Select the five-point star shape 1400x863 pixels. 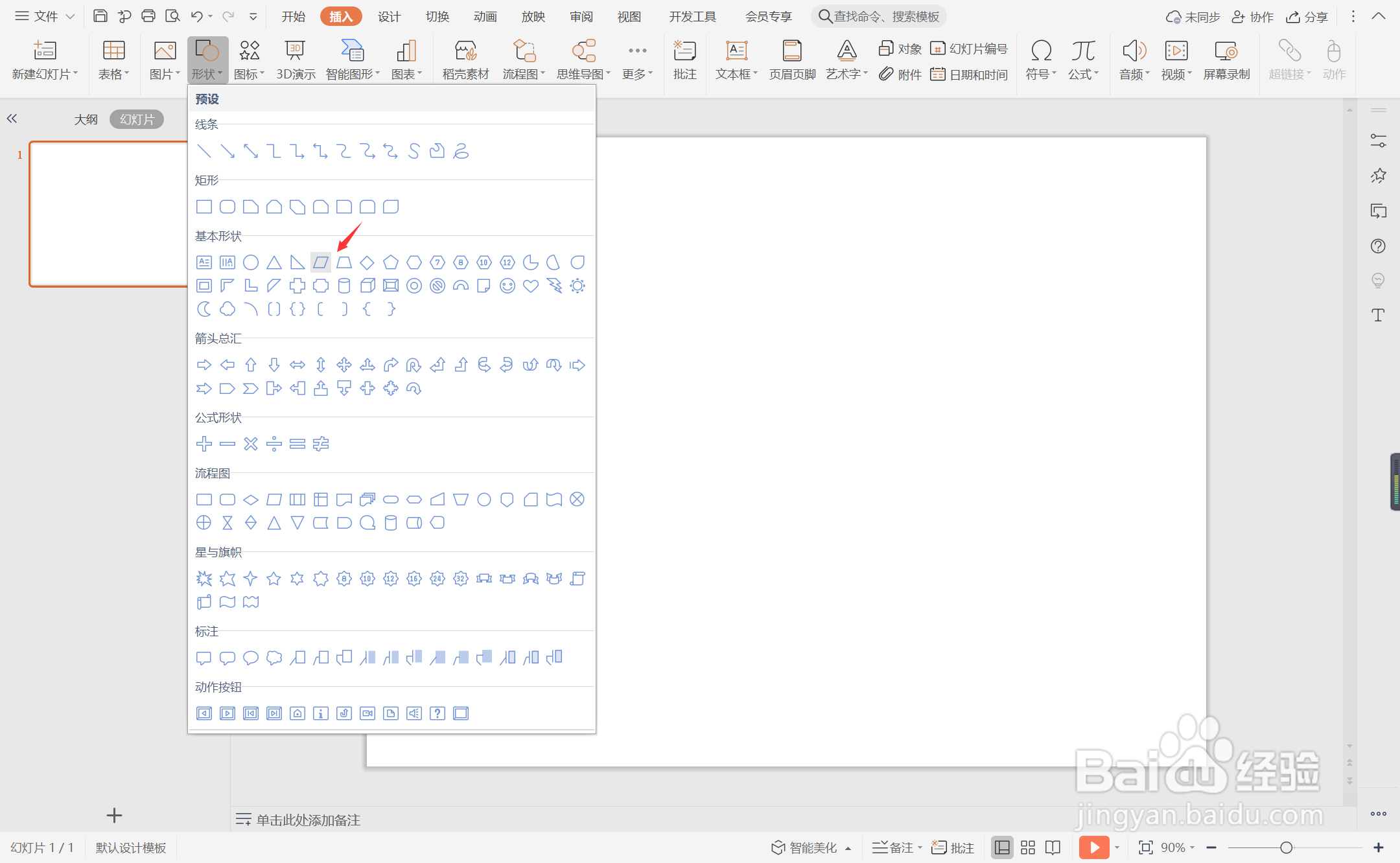click(274, 579)
